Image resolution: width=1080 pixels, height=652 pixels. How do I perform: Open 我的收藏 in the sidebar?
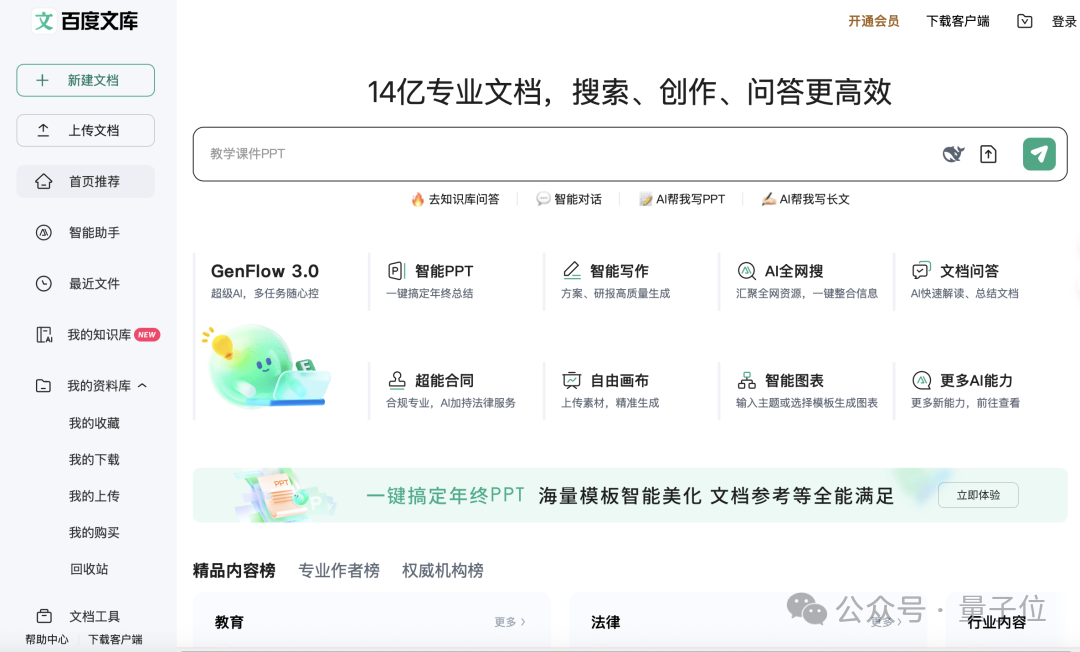(x=94, y=423)
